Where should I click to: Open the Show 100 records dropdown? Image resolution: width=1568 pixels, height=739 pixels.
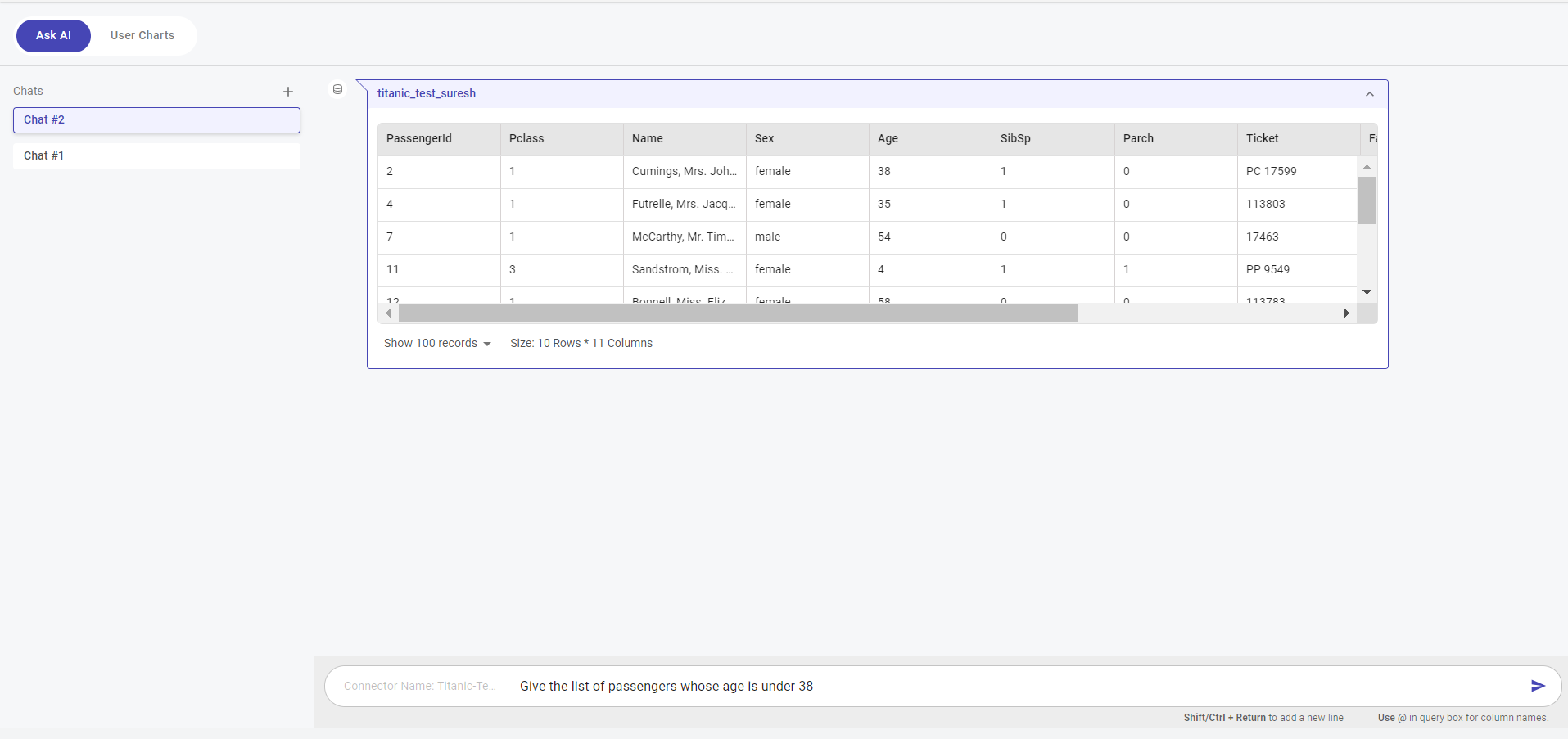[x=436, y=344]
